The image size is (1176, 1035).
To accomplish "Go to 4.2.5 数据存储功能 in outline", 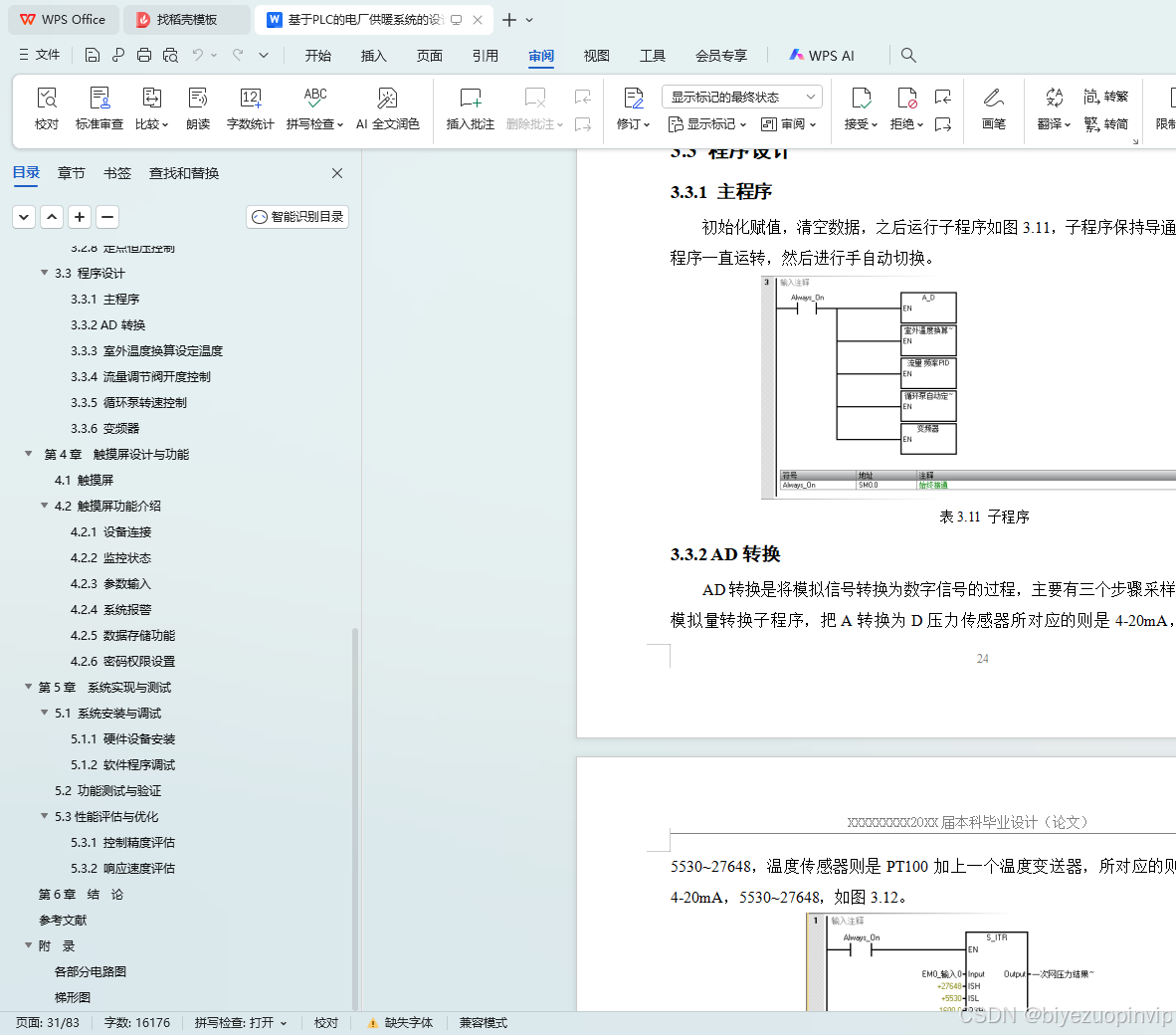I will click(123, 635).
